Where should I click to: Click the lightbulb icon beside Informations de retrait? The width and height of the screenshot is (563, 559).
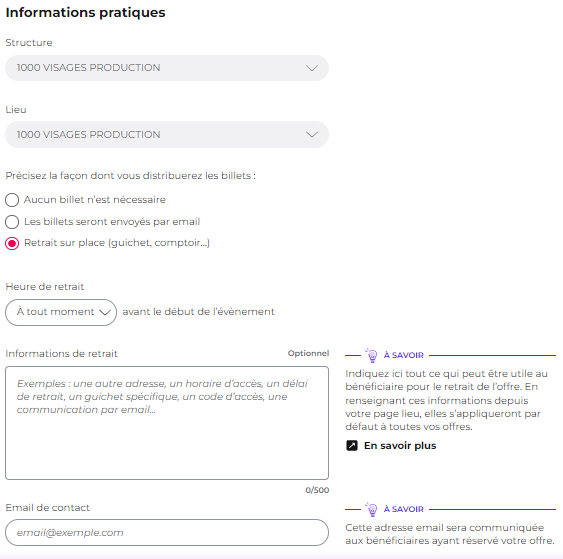point(371,355)
